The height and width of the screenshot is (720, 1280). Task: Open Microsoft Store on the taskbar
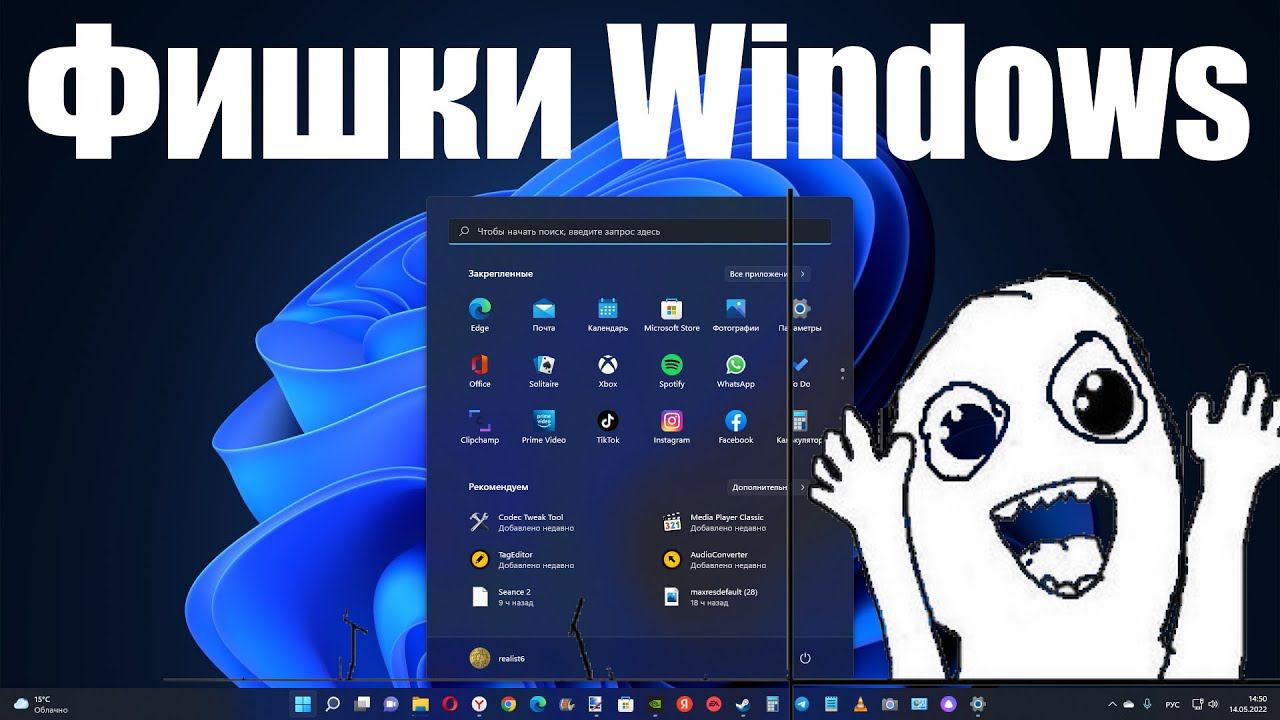coord(626,703)
